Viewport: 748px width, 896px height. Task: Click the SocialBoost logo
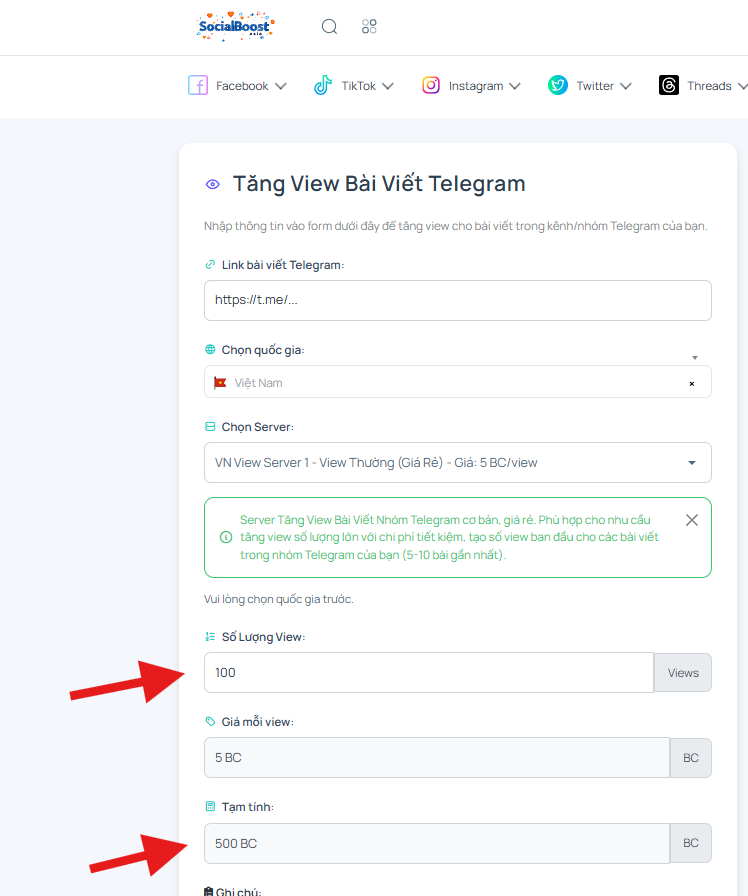(235, 26)
